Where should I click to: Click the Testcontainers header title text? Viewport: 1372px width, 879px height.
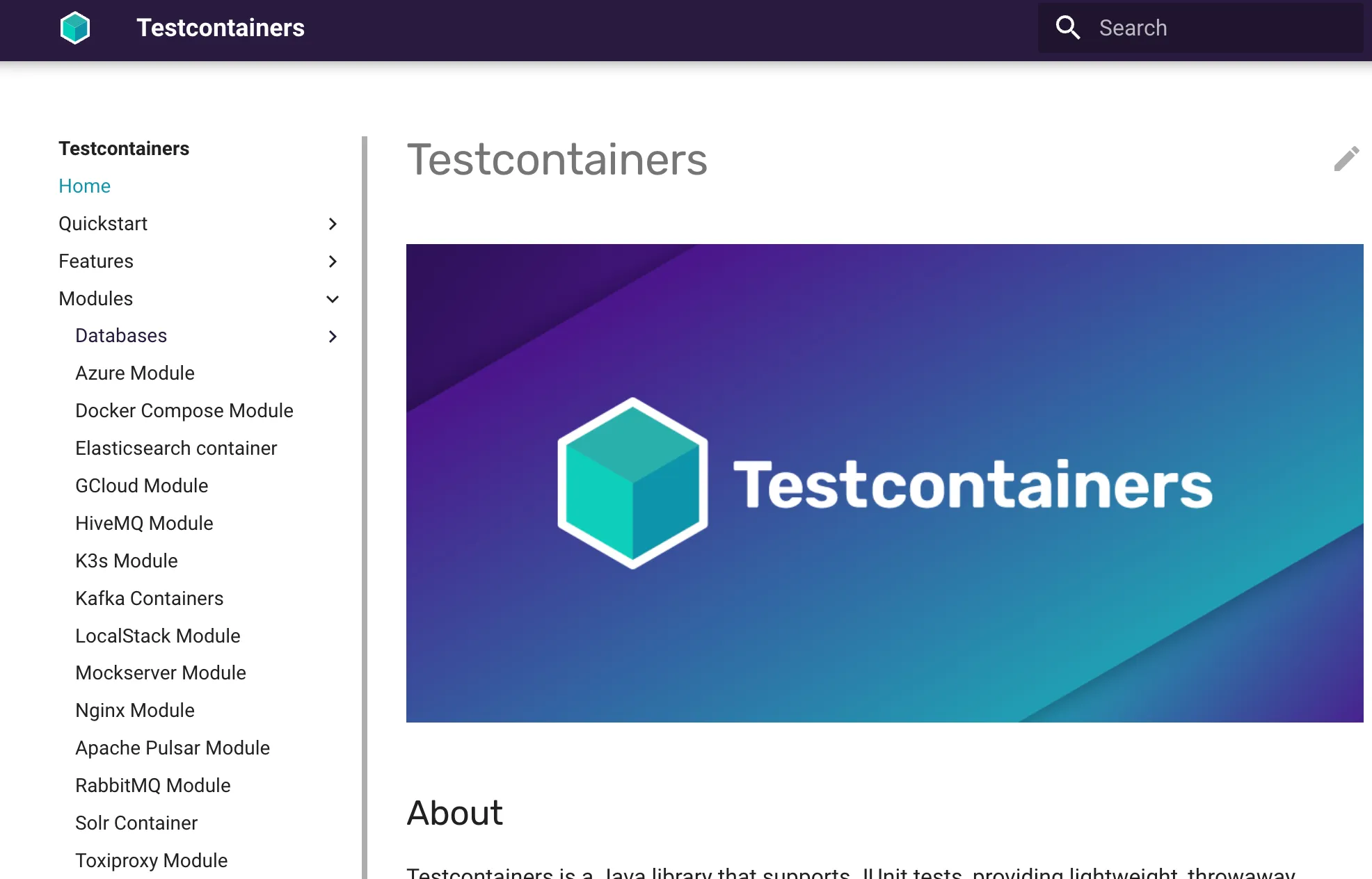point(220,28)
